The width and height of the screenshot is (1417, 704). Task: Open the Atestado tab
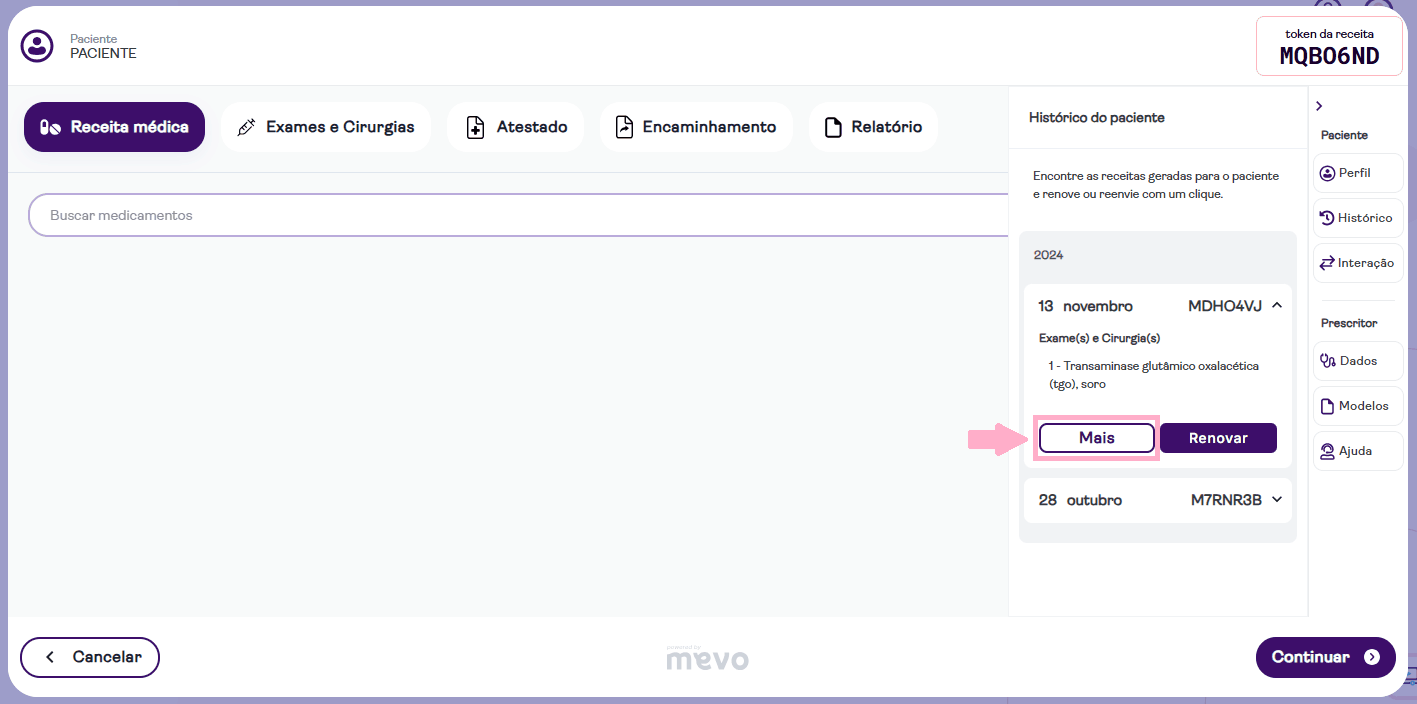coord(515,127)
